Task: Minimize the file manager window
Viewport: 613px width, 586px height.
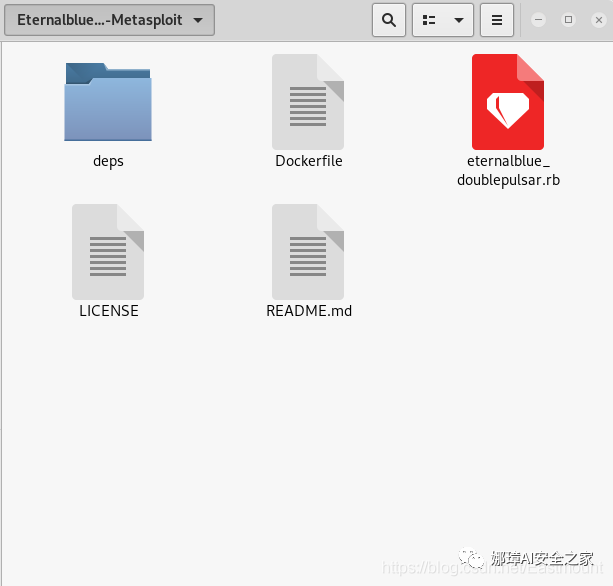Action: [x=538, y=20]
